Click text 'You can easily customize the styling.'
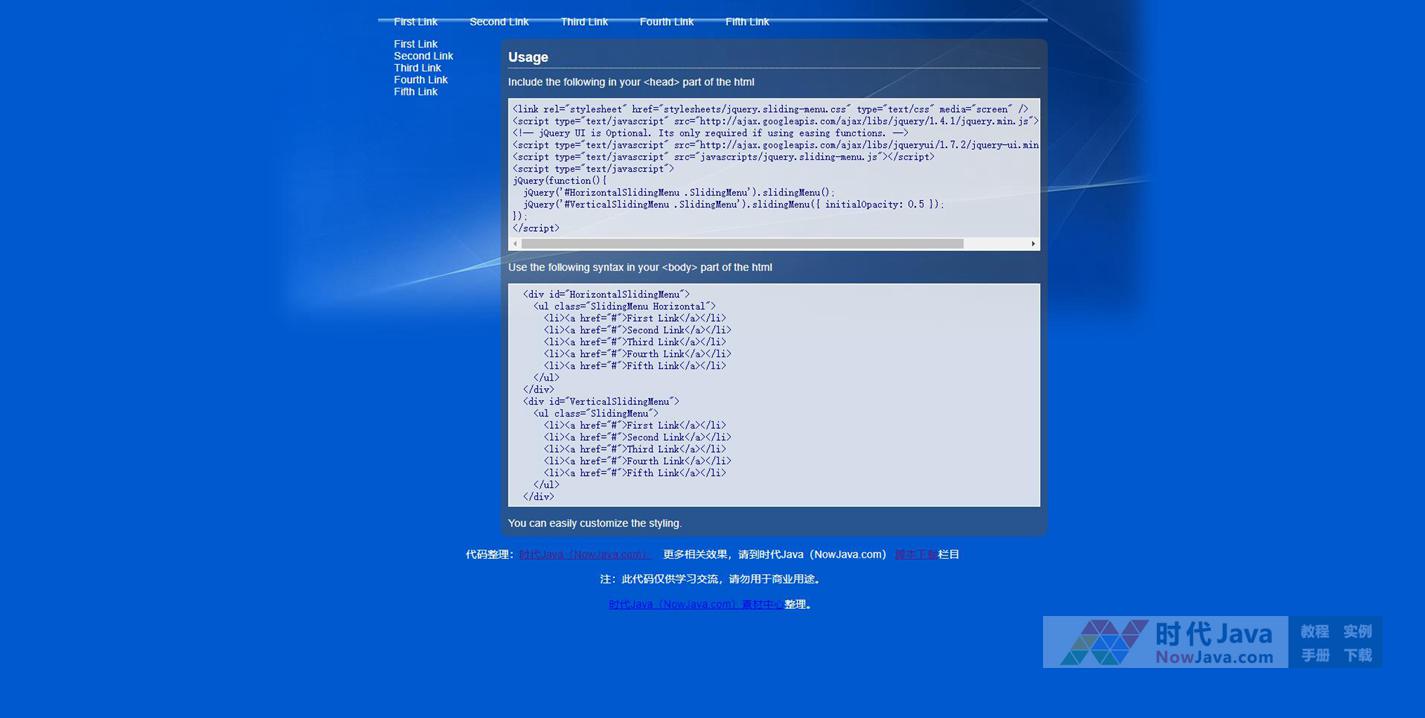1425x718 pixels. click(595, 523)
